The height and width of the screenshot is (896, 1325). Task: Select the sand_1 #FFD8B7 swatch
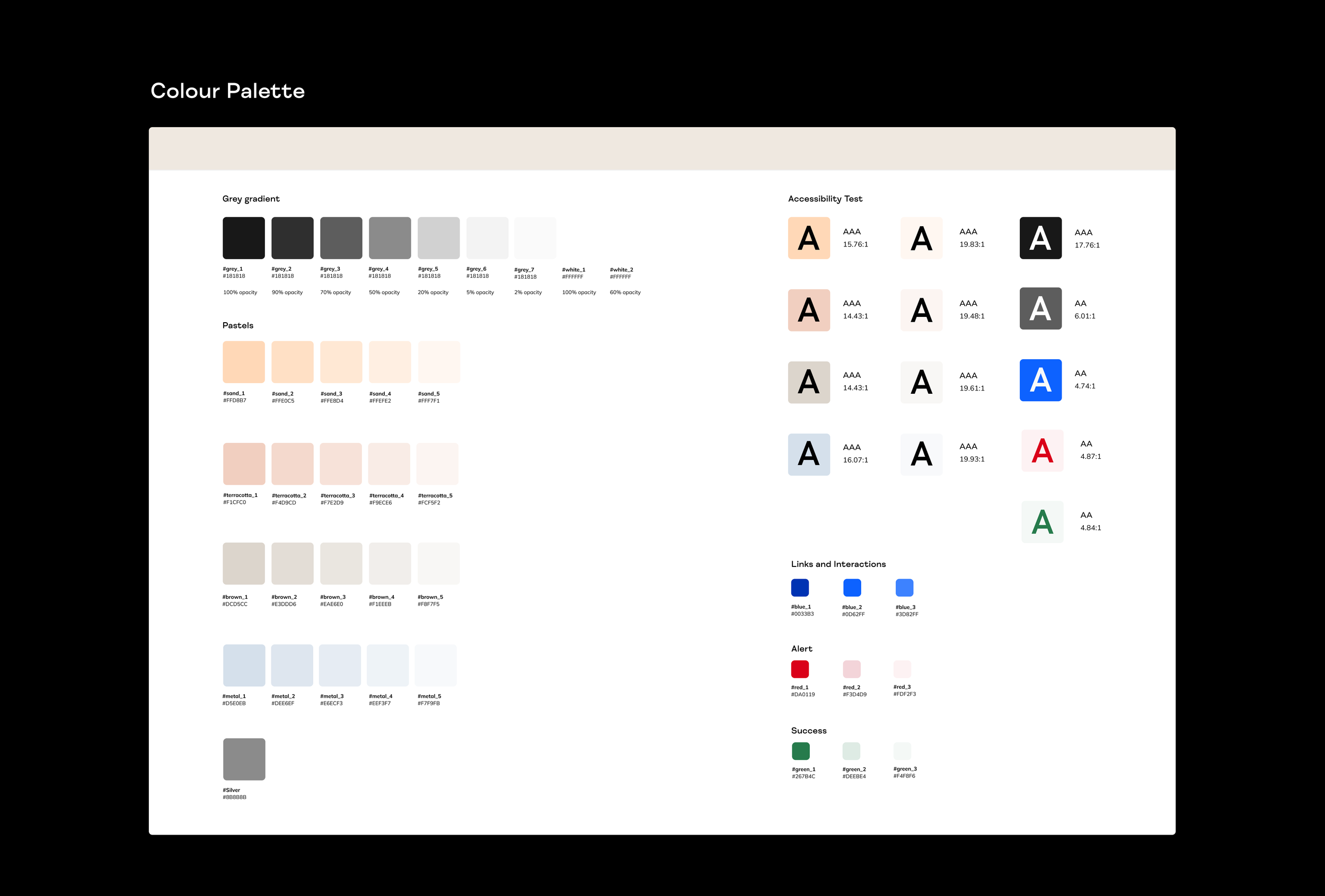point(243,362)
